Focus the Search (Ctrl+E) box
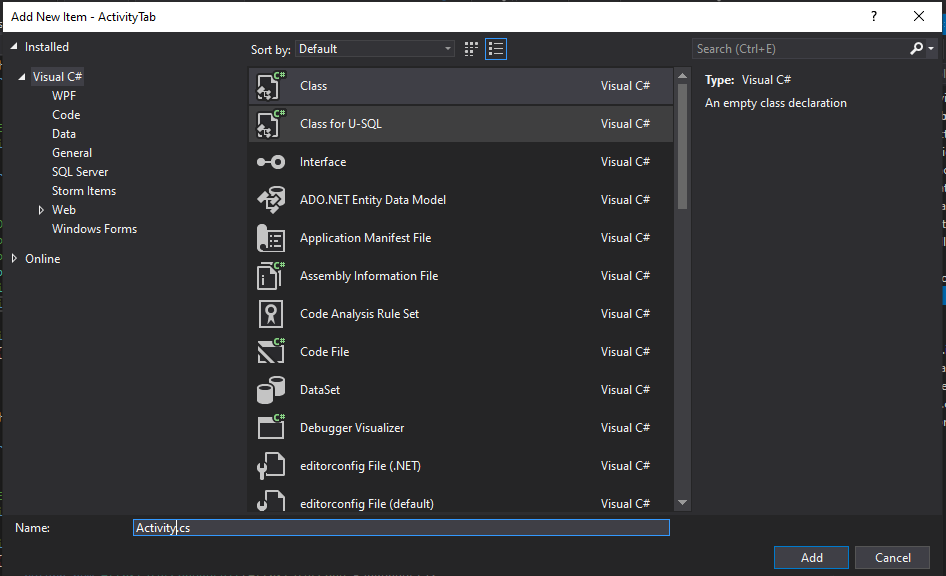Image resolution: width=946 pixels, height=576 pixels. (799, 49)
